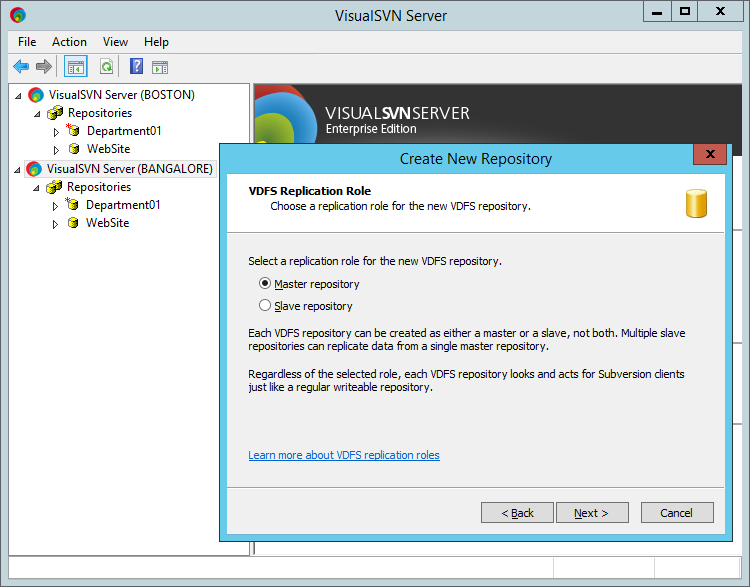Click the BANGALORE server node icon
The width and height of the screenshot is (750, 587).
[34, 169]
